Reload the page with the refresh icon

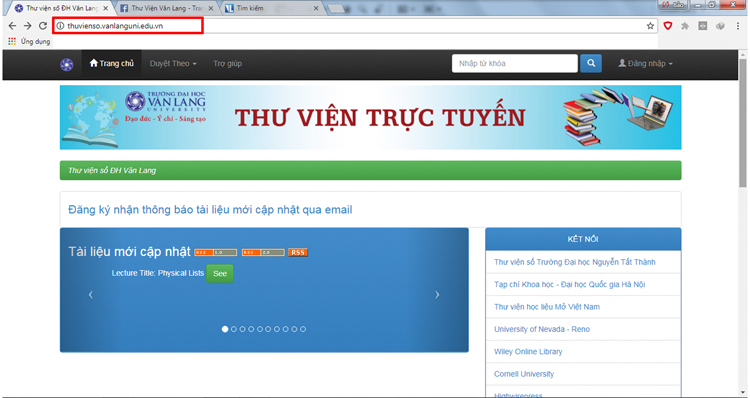tap(43, 26)
